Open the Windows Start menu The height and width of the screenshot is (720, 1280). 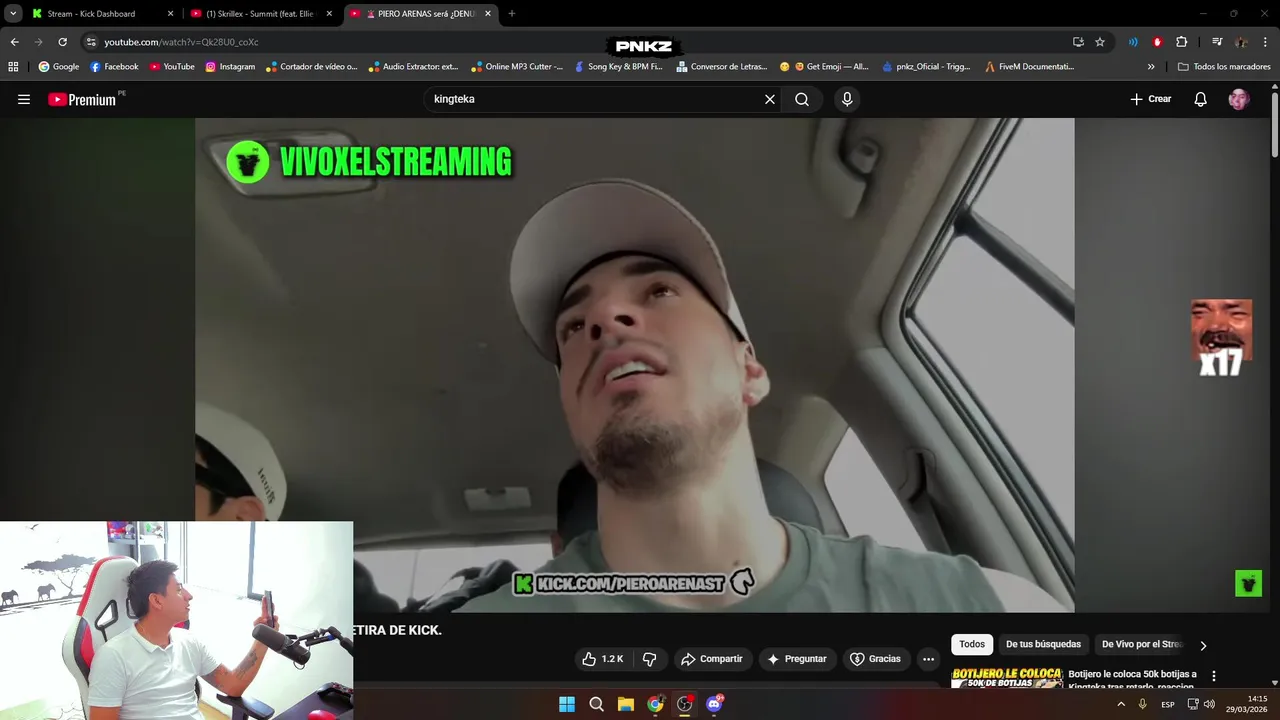click(x=567, y=704)
